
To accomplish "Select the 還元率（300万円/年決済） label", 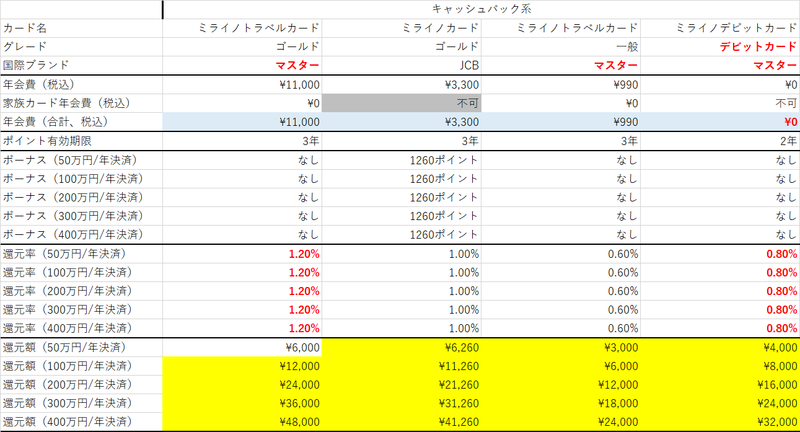I will coord(67,310).
